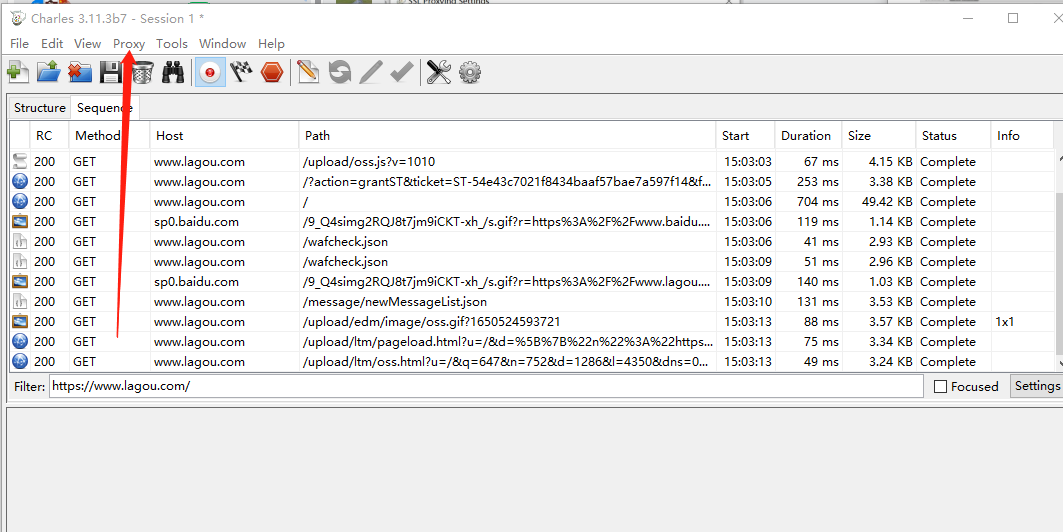Switch to the Structure tab
The image size is (1063, 532).
pyautogui.click(x=40, y=108)
